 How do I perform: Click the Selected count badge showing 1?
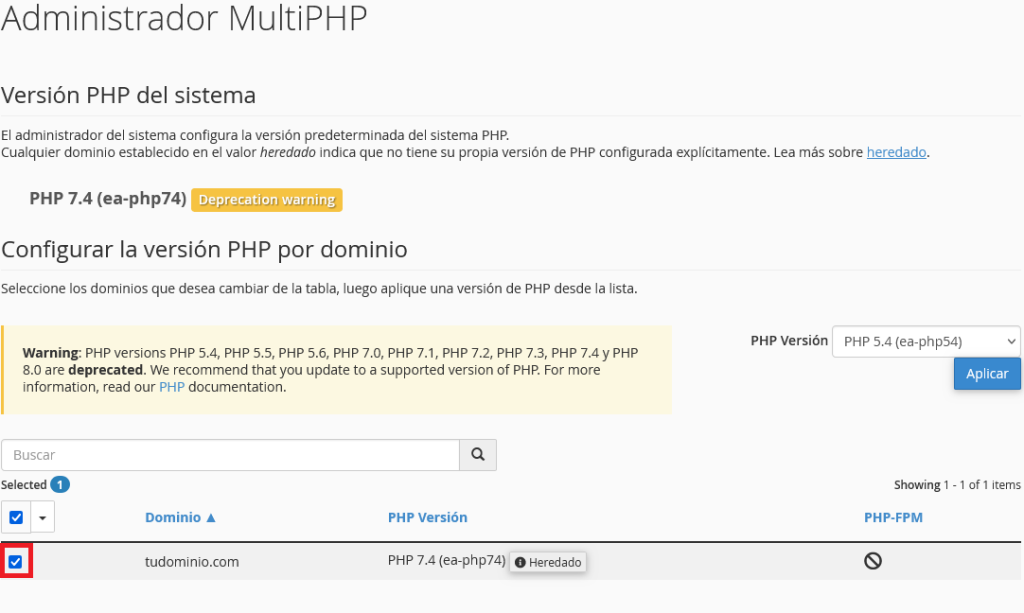click(x=59, y=484)
